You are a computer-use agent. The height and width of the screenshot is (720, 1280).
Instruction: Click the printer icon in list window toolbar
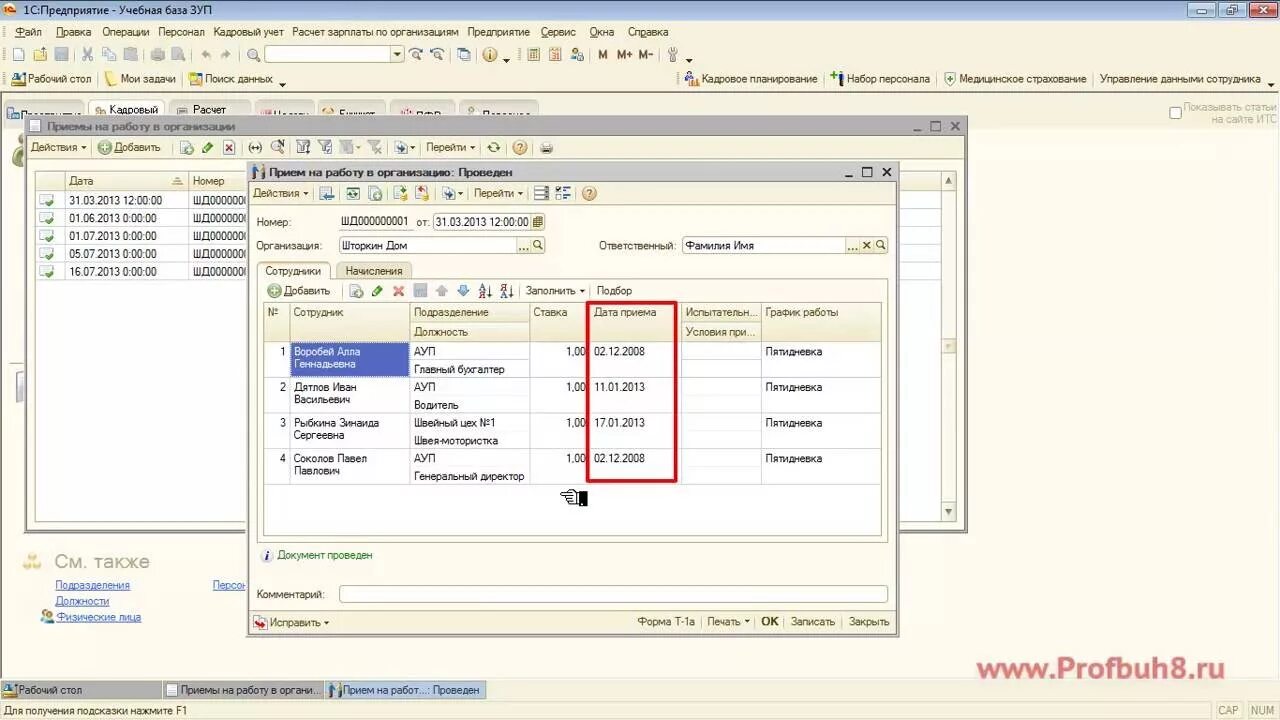tap(546, 148)
